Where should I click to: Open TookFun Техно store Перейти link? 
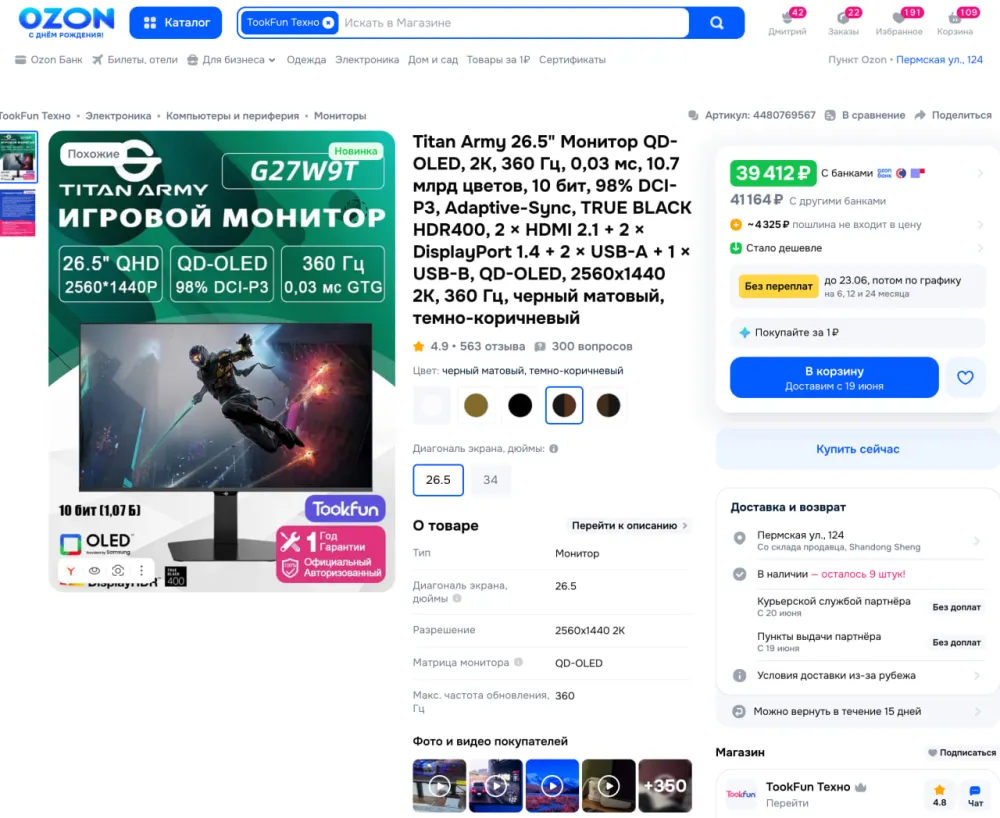[x=787, y=803]
